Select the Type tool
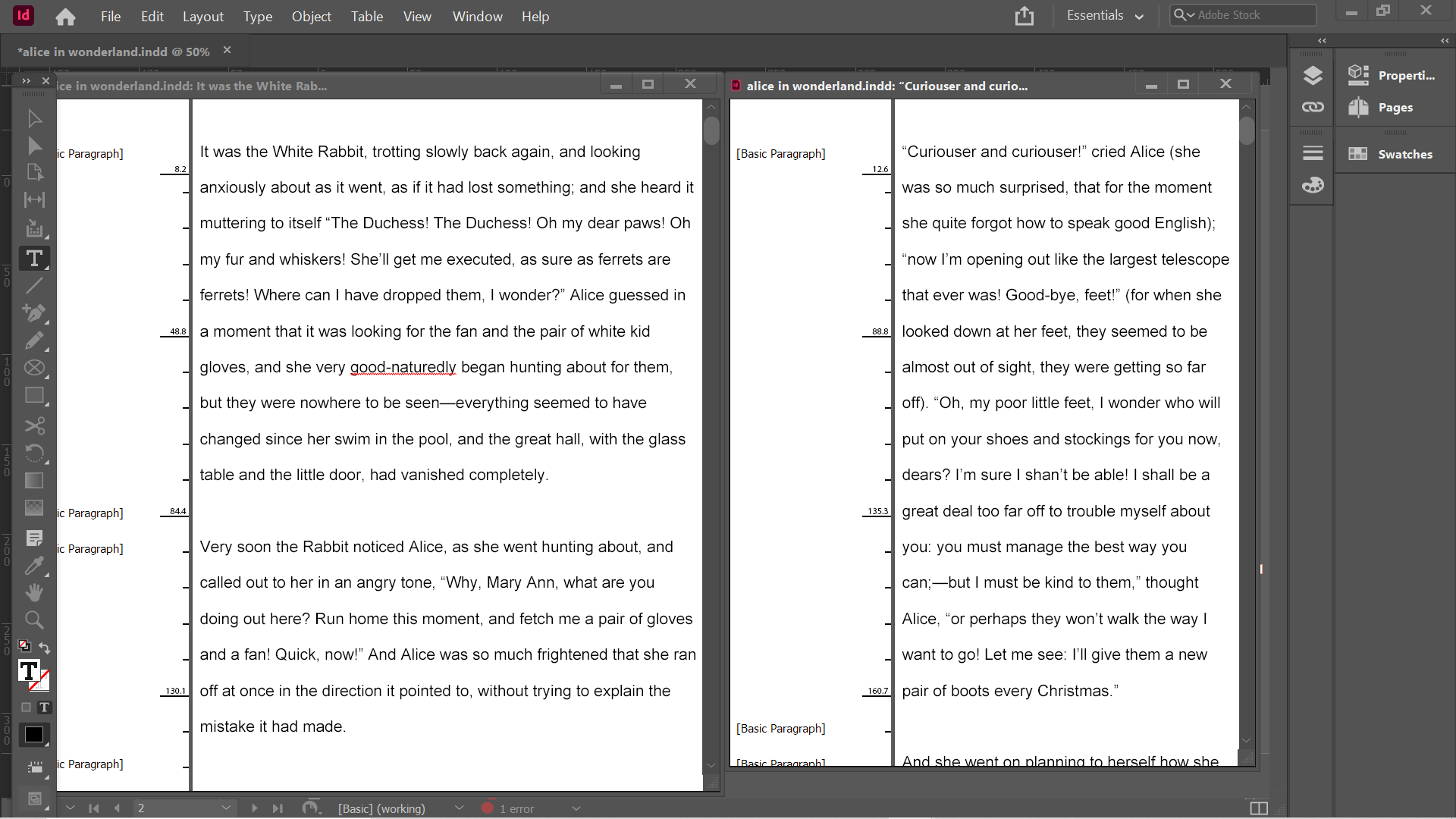Image resolution: width=1456 pixels, height=819 pixels. [x=34, y=258]
